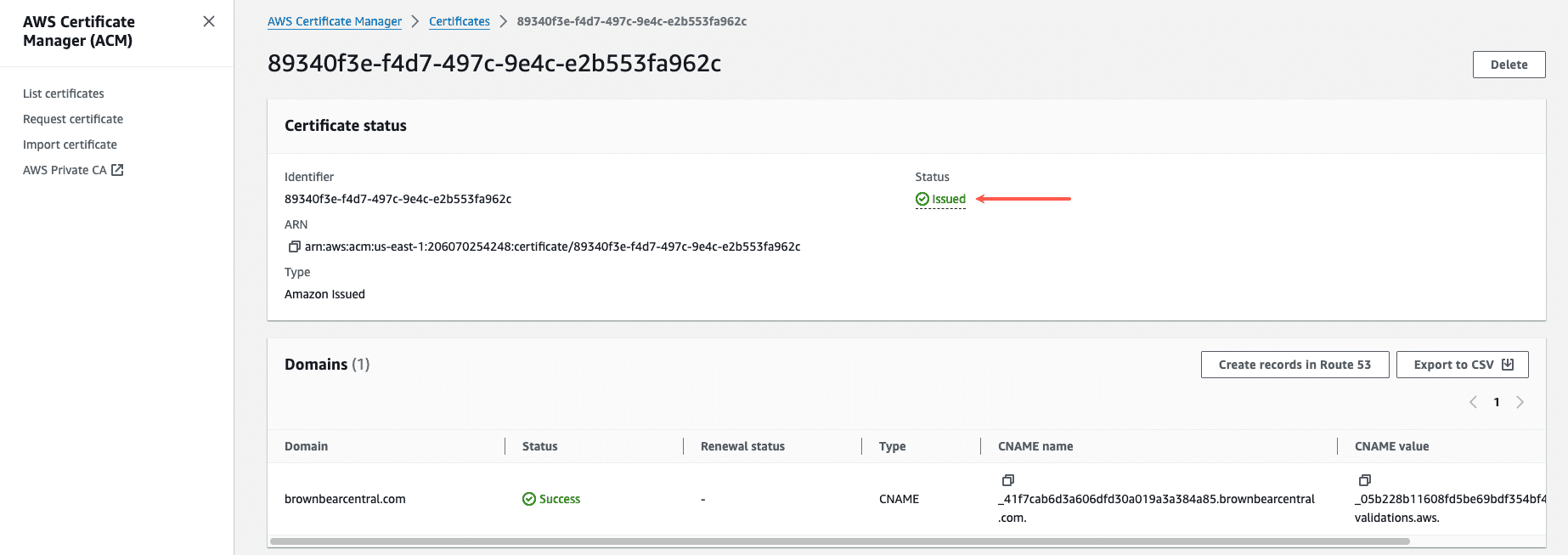The height and width of the screenshot is (555, 1568).
Task: Click the Delete certificate button
Action: click(1509, 65)
